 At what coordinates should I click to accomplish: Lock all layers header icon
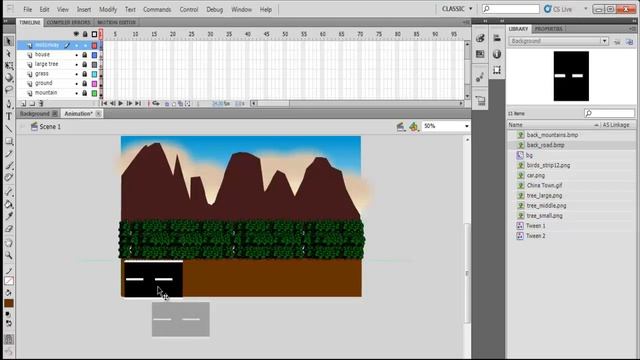[85, 34]
